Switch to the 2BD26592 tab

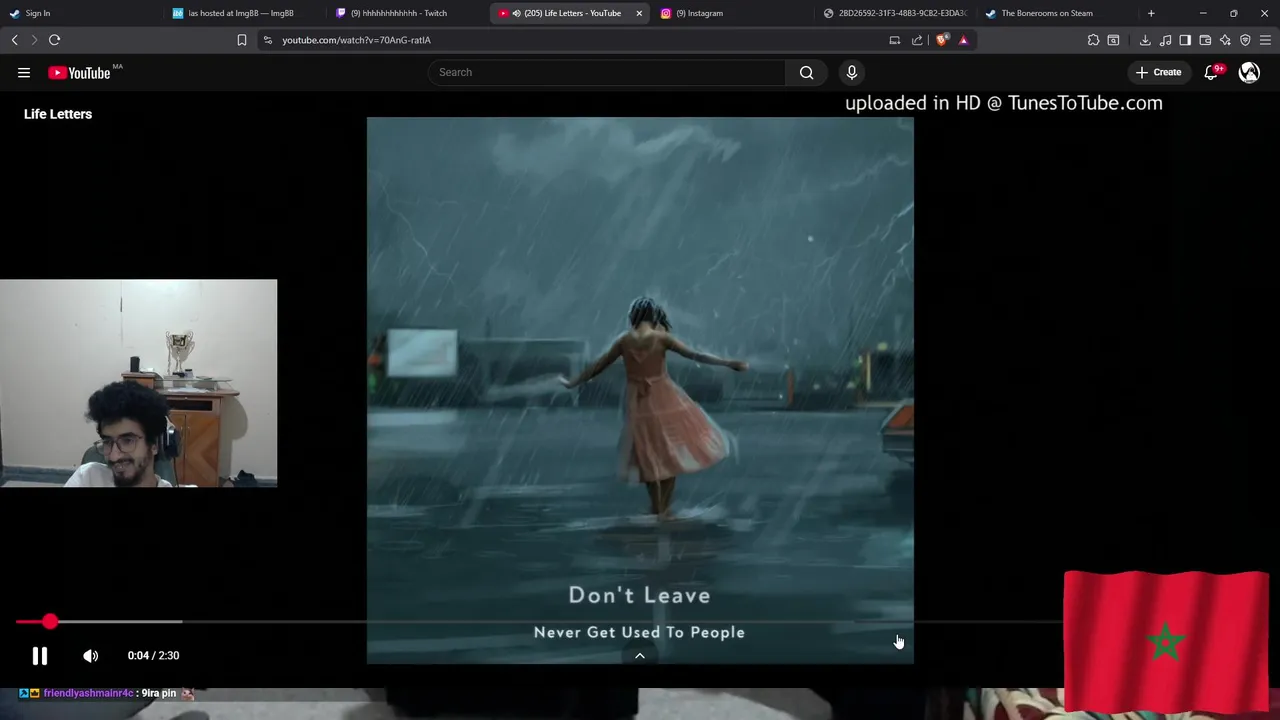point(897,13)
